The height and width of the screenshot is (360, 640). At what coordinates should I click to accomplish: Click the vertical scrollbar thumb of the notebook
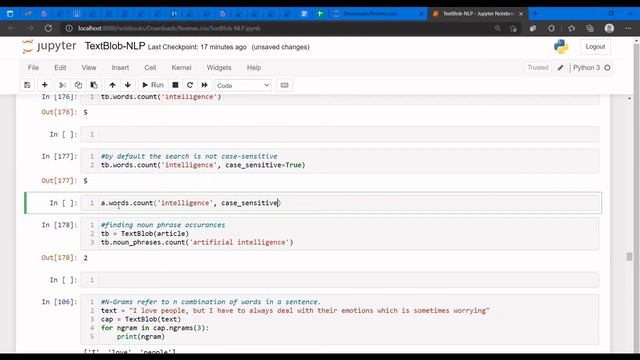(629, 256)
